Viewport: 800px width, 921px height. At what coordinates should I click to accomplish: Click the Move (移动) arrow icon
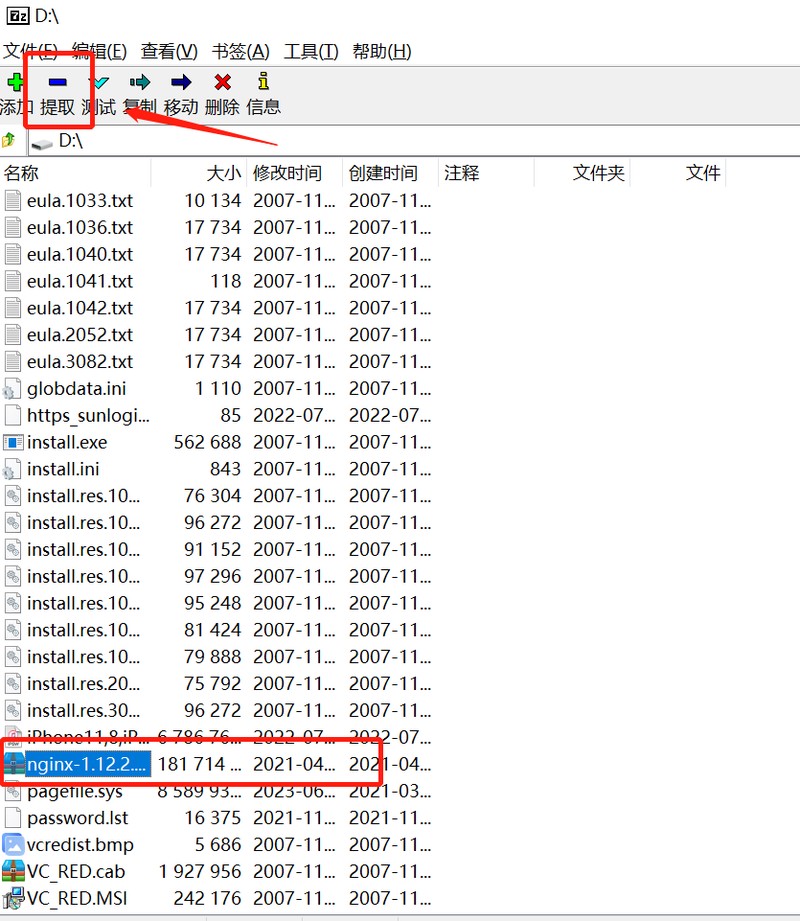(181, 82)
